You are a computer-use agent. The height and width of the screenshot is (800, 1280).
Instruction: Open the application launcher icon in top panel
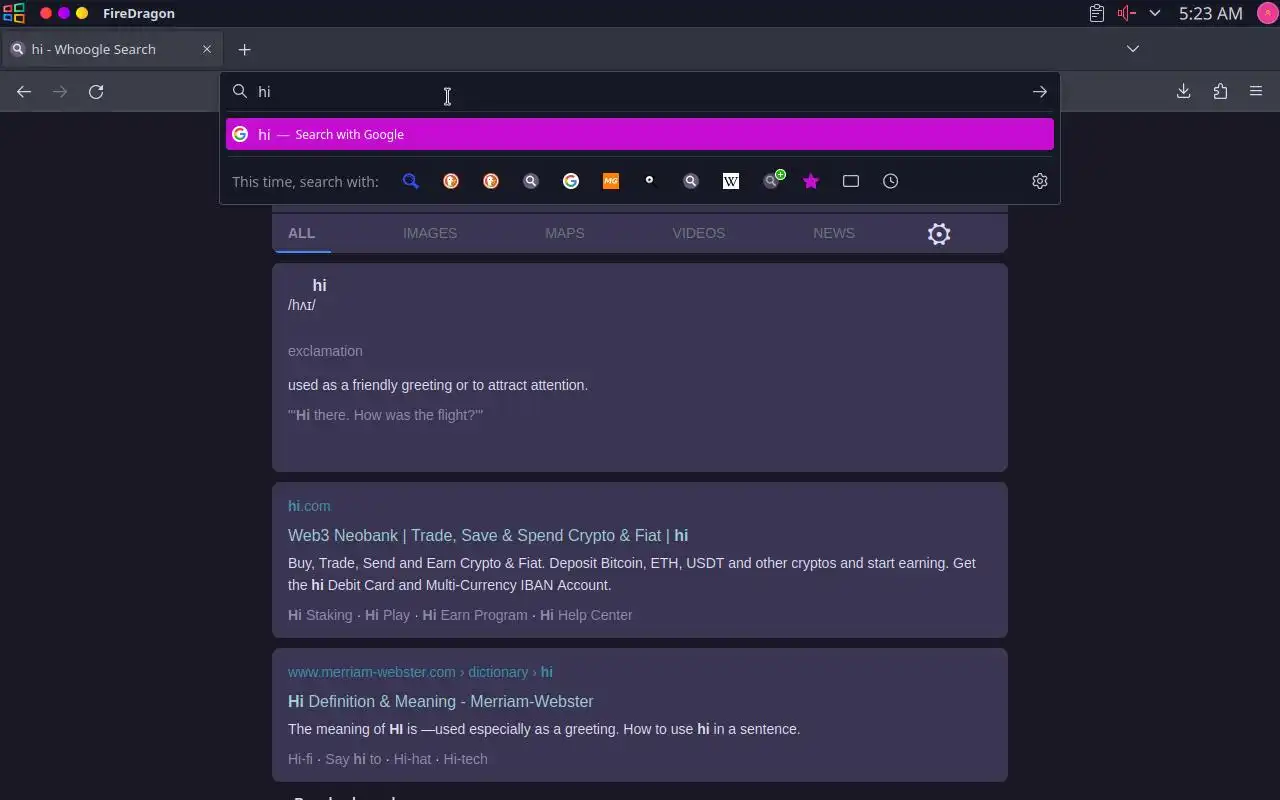click(13, 13)
